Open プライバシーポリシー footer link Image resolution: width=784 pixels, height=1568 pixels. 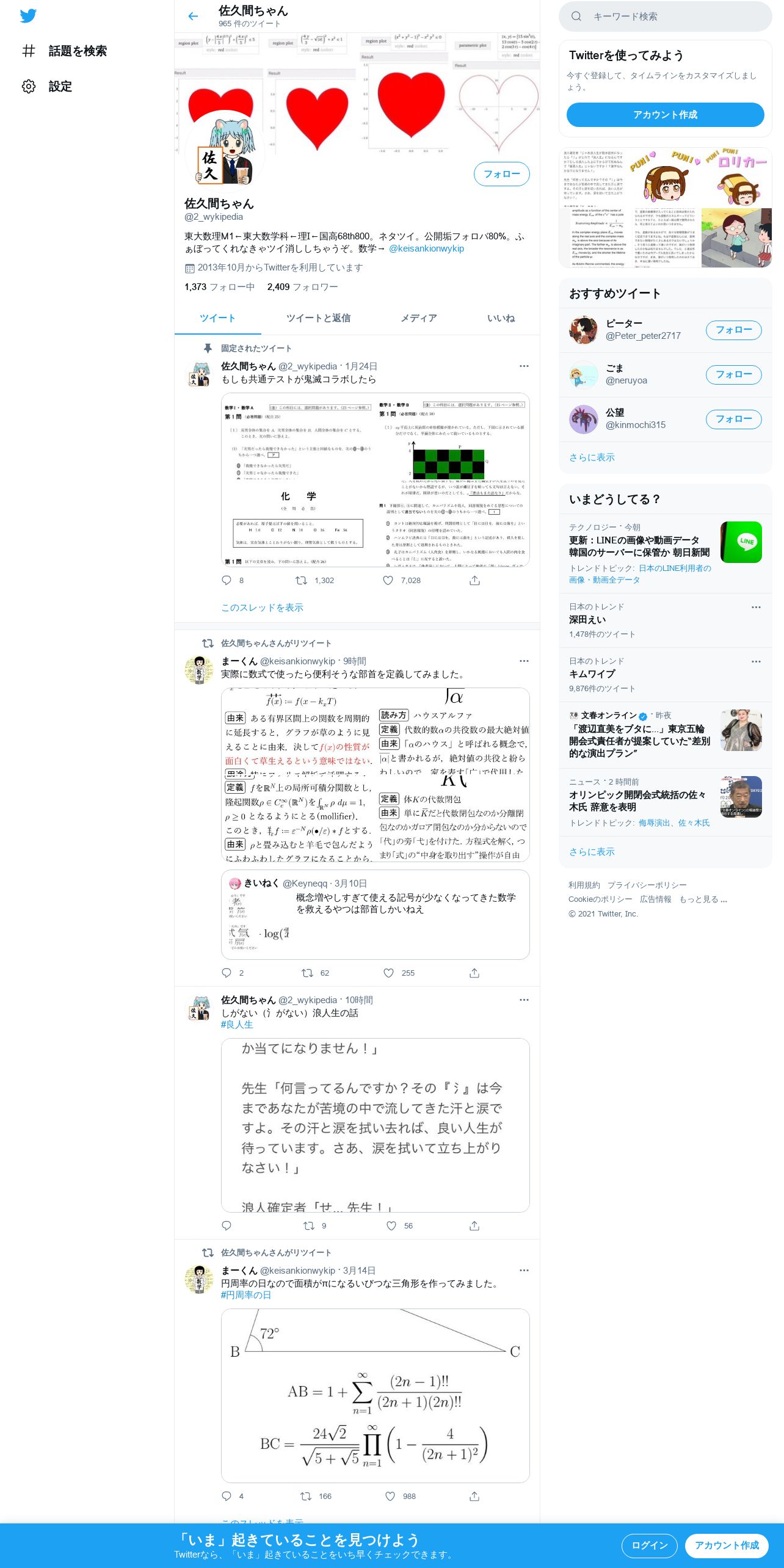[x=647, y=885]
